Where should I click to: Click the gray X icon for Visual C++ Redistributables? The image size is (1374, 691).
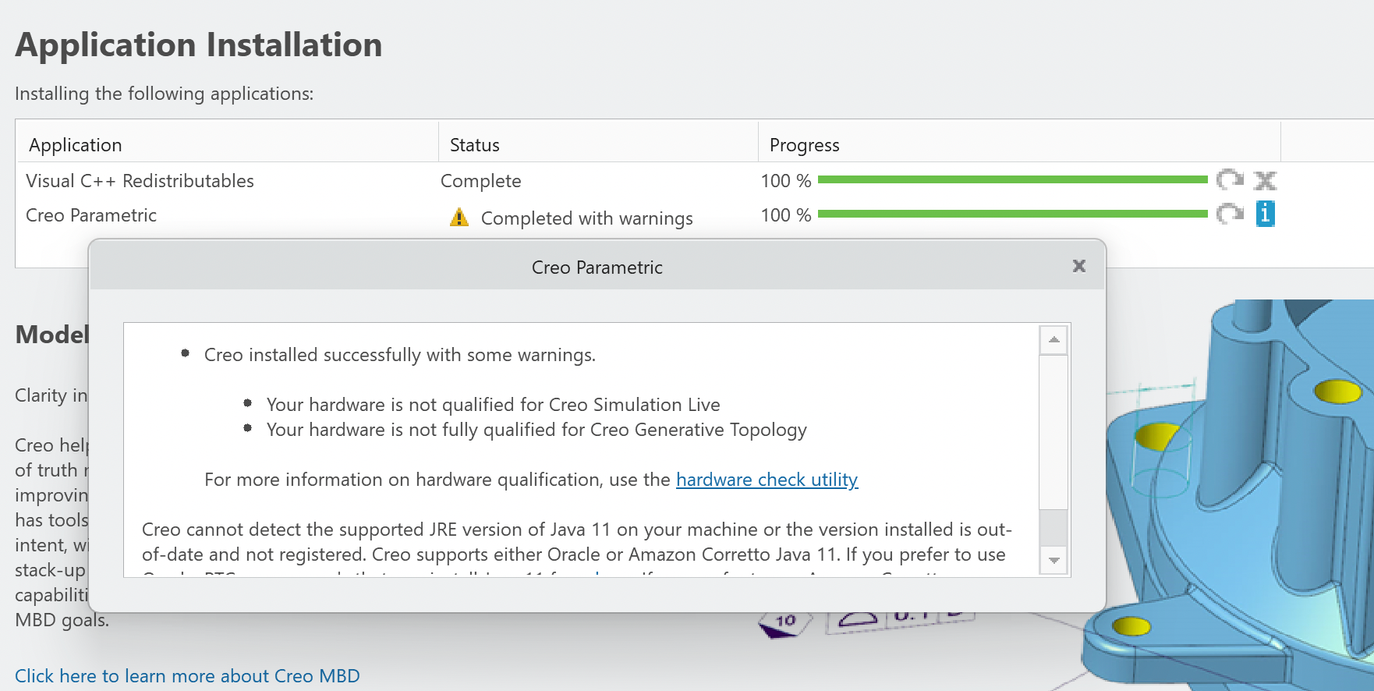click(1265, 180)
